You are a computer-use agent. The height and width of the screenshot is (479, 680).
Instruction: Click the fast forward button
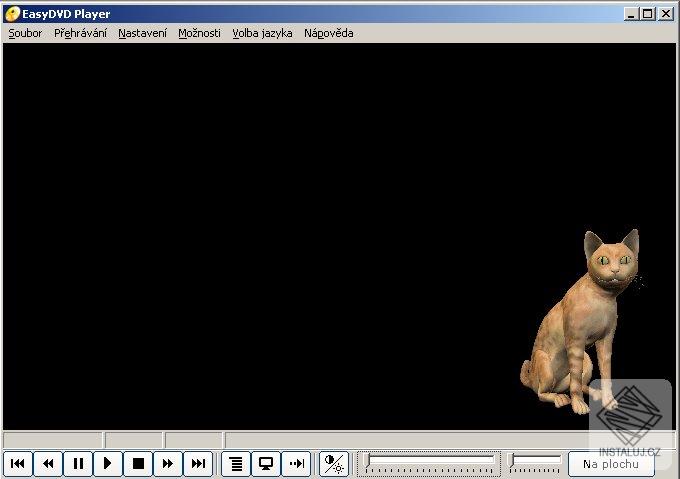(168, 463)
